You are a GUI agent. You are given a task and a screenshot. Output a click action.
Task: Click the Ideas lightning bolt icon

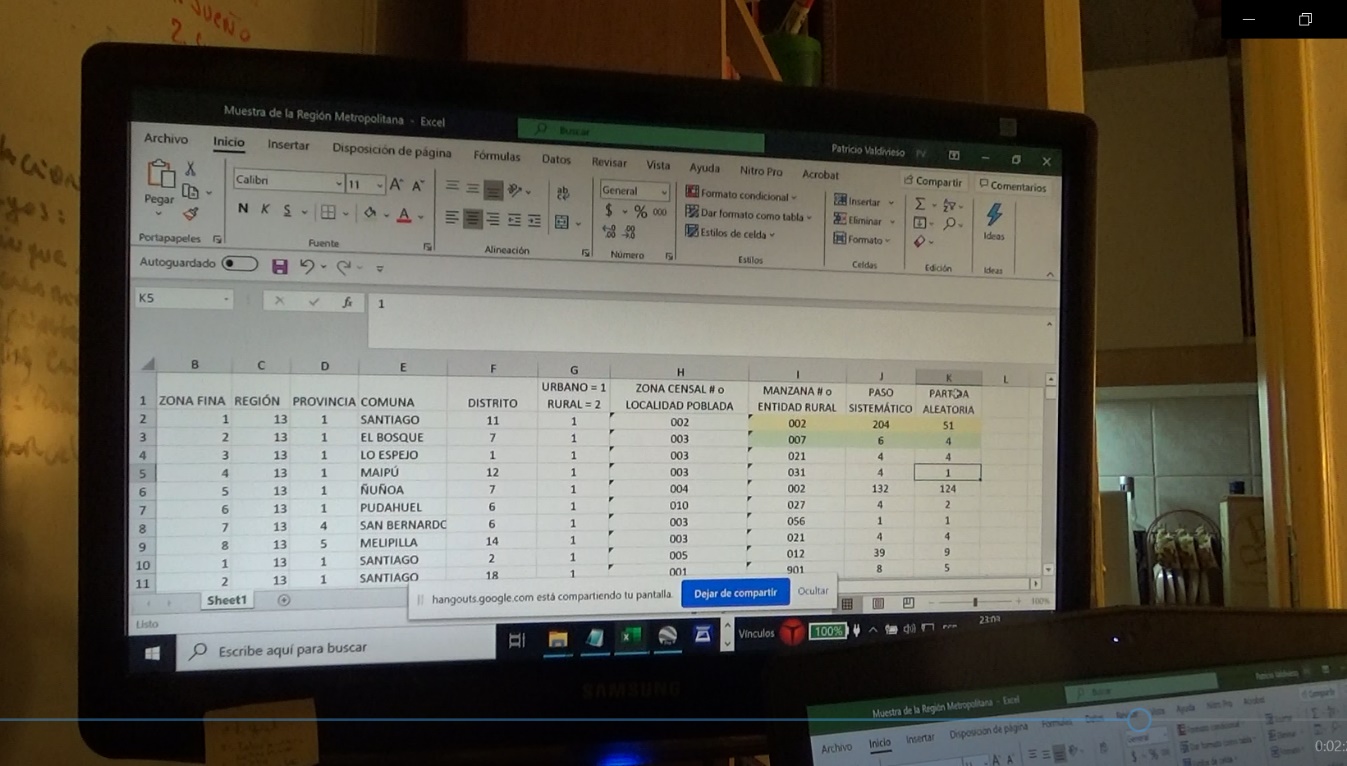[994, 215]
